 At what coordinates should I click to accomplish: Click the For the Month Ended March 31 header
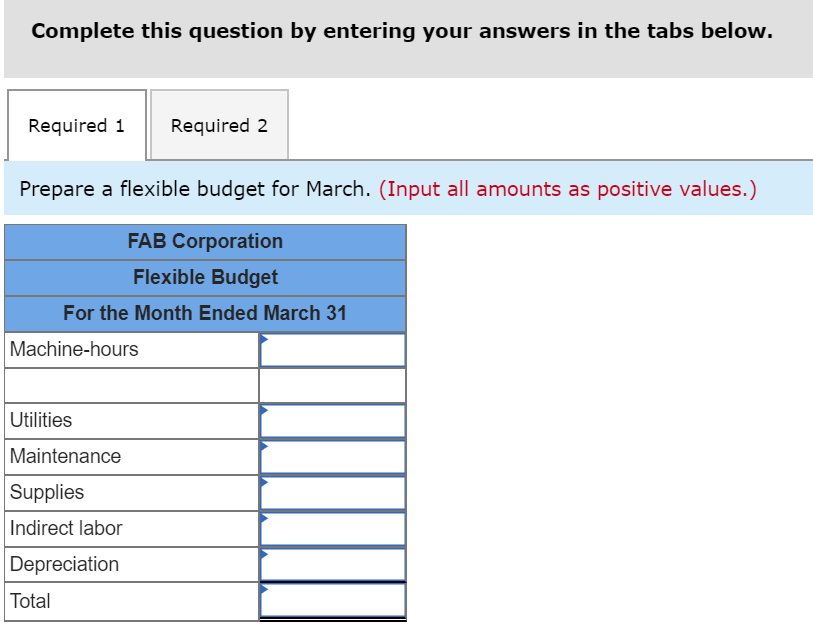pyautogui.click(x=204, y=313)
